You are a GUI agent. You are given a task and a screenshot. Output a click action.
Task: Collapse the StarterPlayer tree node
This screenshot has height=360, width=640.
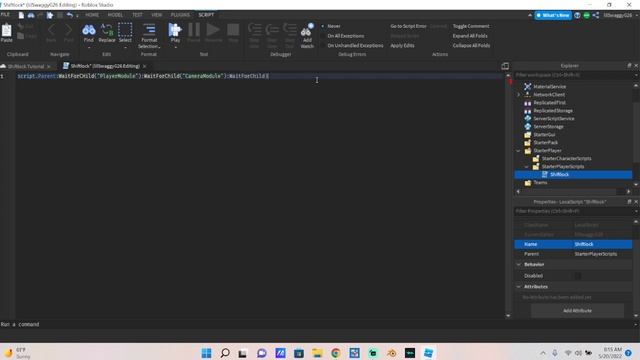tap(518, 151)
